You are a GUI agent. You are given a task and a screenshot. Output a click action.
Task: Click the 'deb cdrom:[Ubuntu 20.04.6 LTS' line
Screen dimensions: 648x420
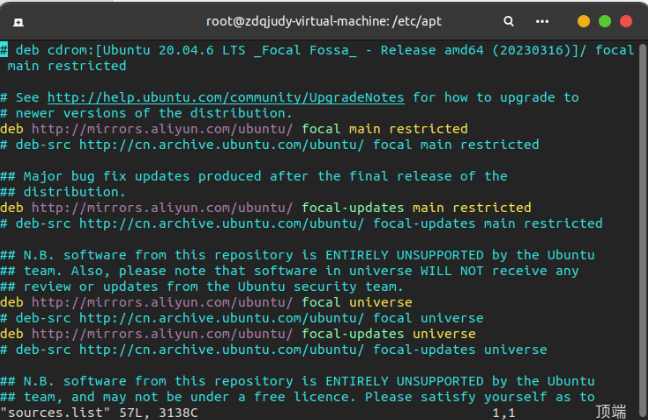point(317,50)
